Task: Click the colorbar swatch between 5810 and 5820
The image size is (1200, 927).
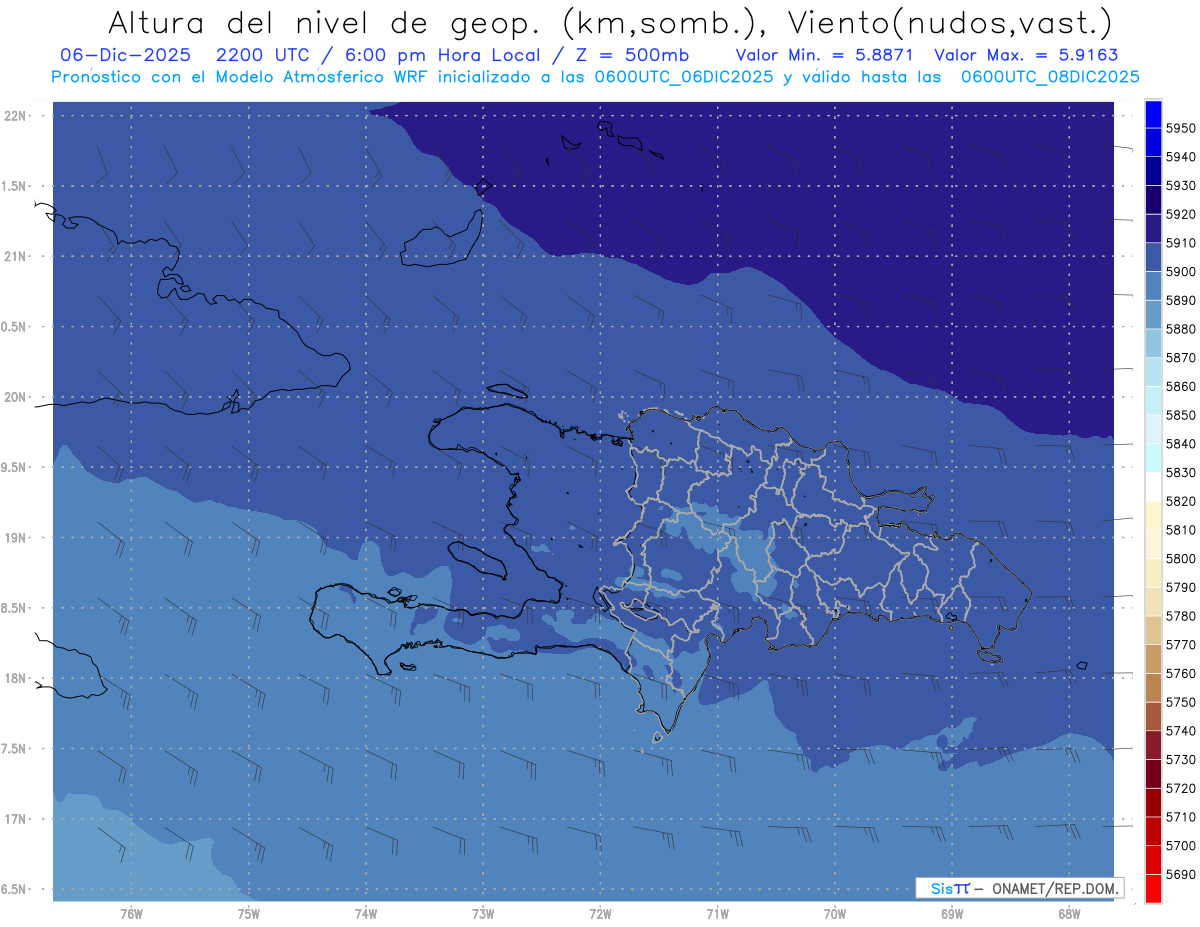Action: click(1153, 515)
